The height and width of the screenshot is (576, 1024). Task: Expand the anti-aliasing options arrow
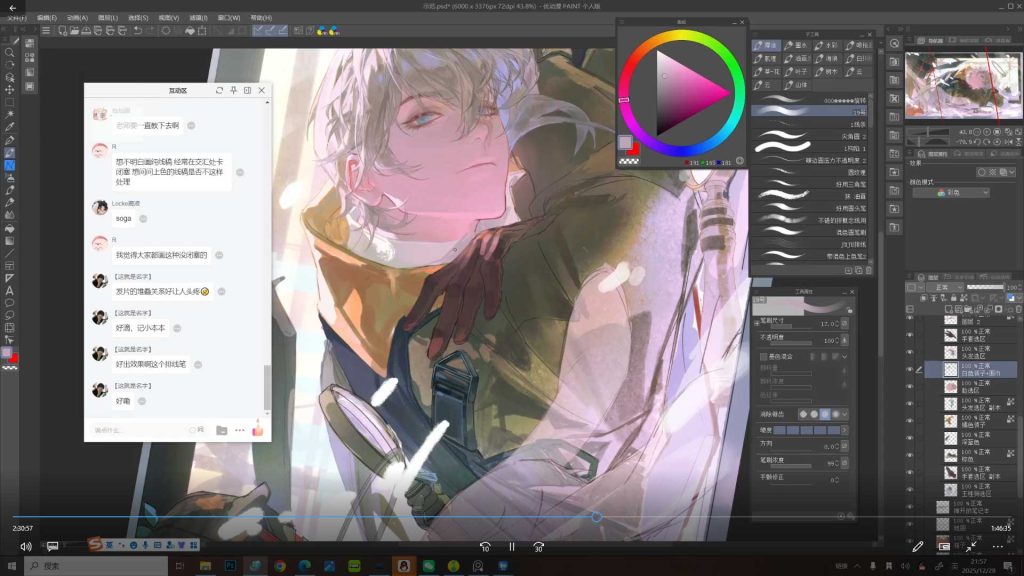point(844,414)
